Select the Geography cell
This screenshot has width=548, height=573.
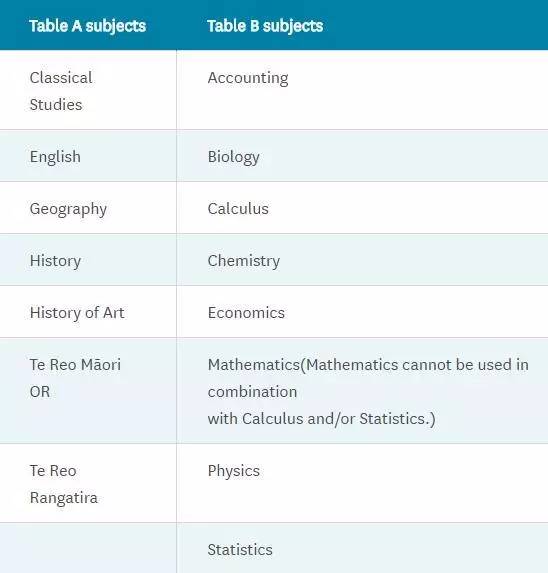[88, 208]
